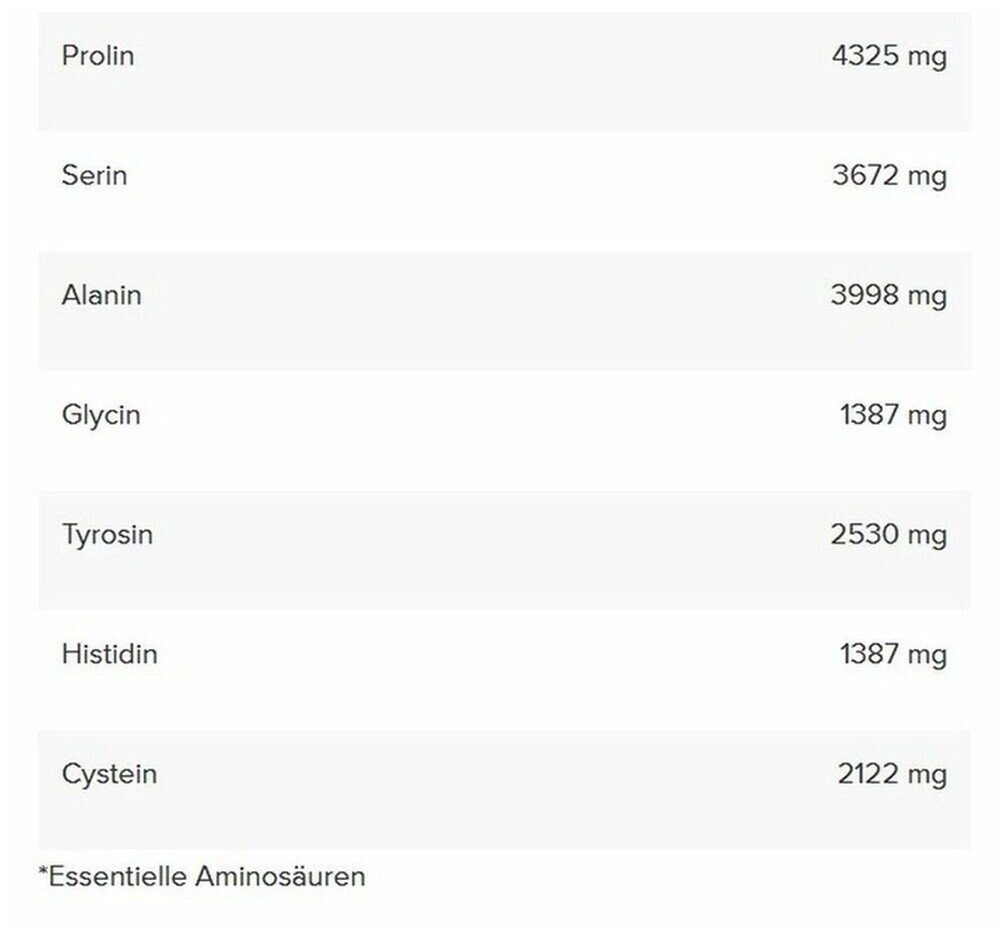The height and width of the screenshot is (928, 1000).
Task: Select the Serin amino acid label
Action: click(x=94, y=176)
